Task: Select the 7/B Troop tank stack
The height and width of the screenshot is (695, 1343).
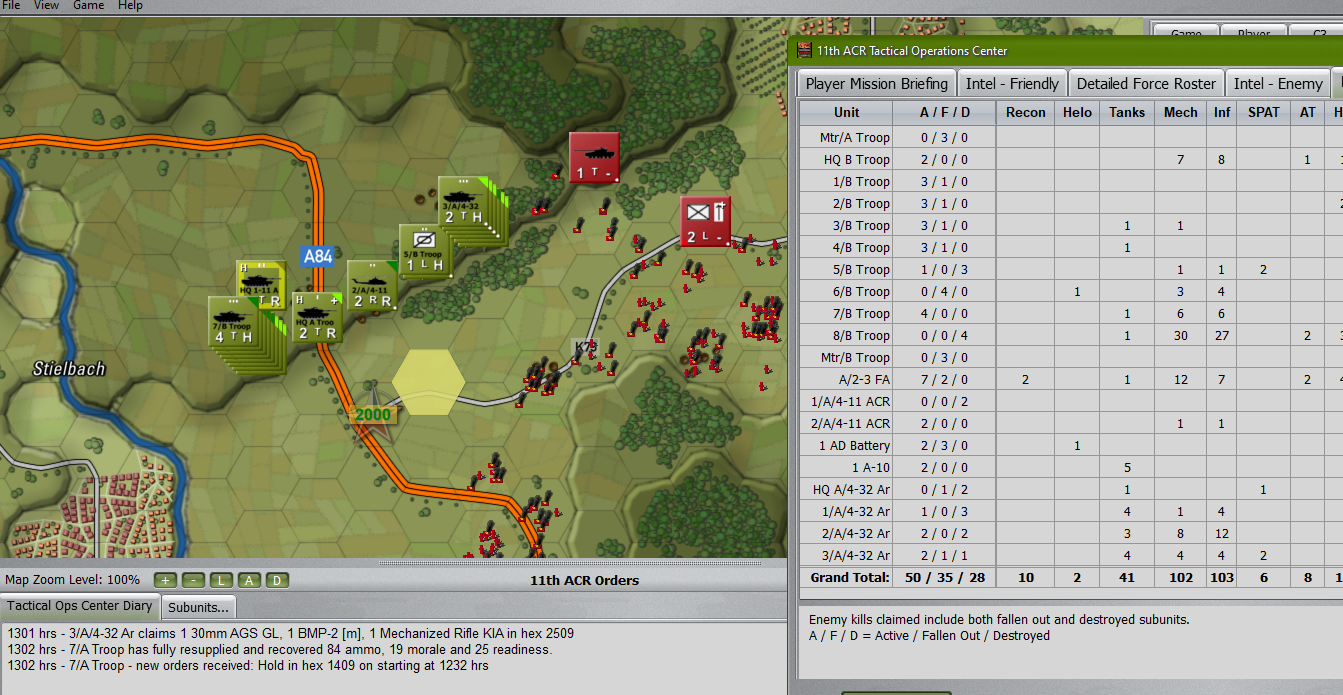Action: [x=233, y=322]
